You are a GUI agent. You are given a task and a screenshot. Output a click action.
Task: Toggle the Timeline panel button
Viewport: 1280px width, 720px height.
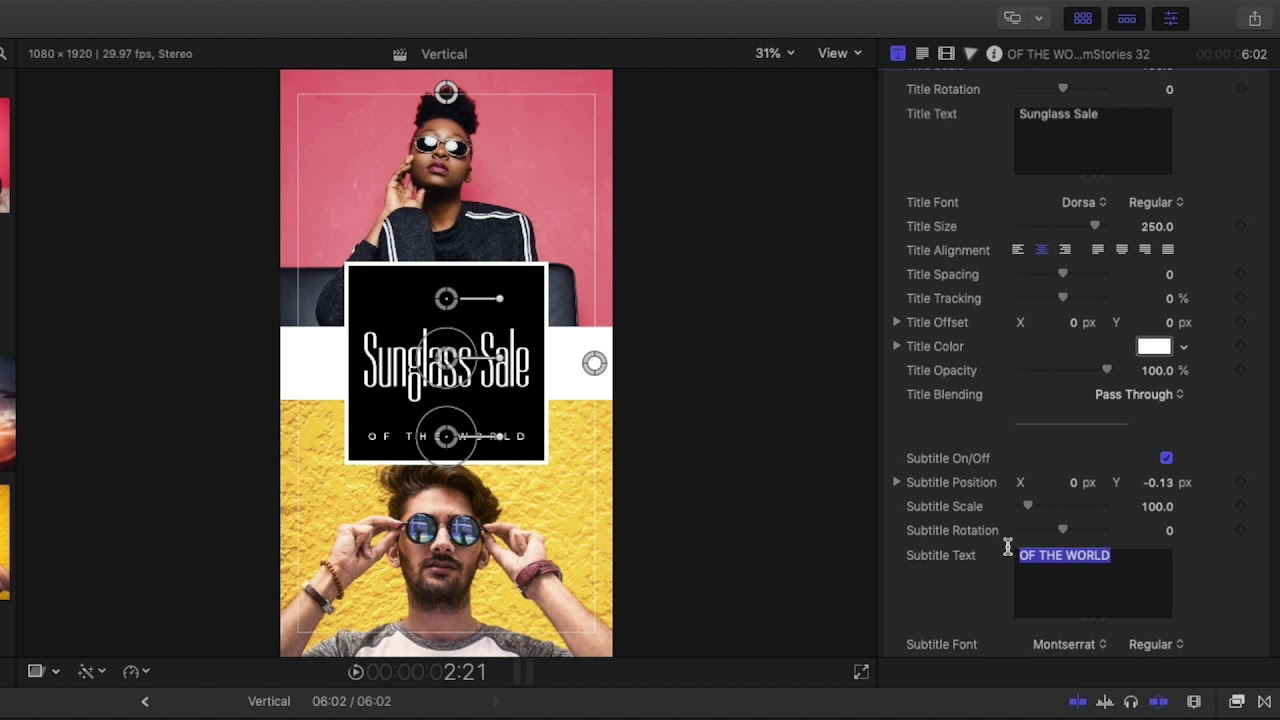(x=1127, y=18)
